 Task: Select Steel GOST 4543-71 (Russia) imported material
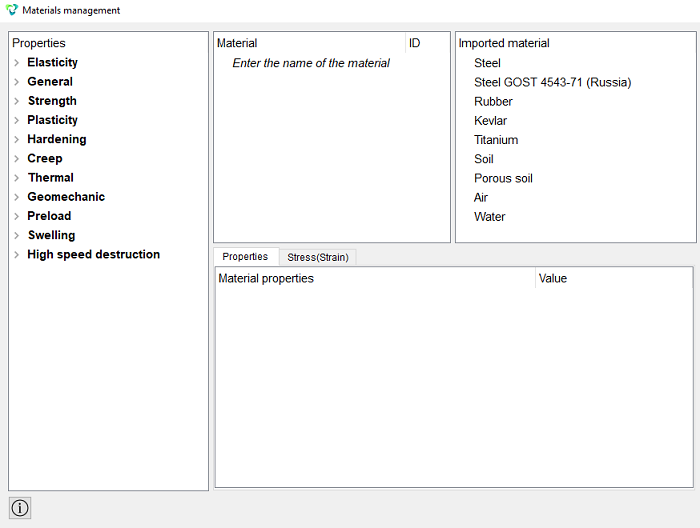[x=553, y=82]
